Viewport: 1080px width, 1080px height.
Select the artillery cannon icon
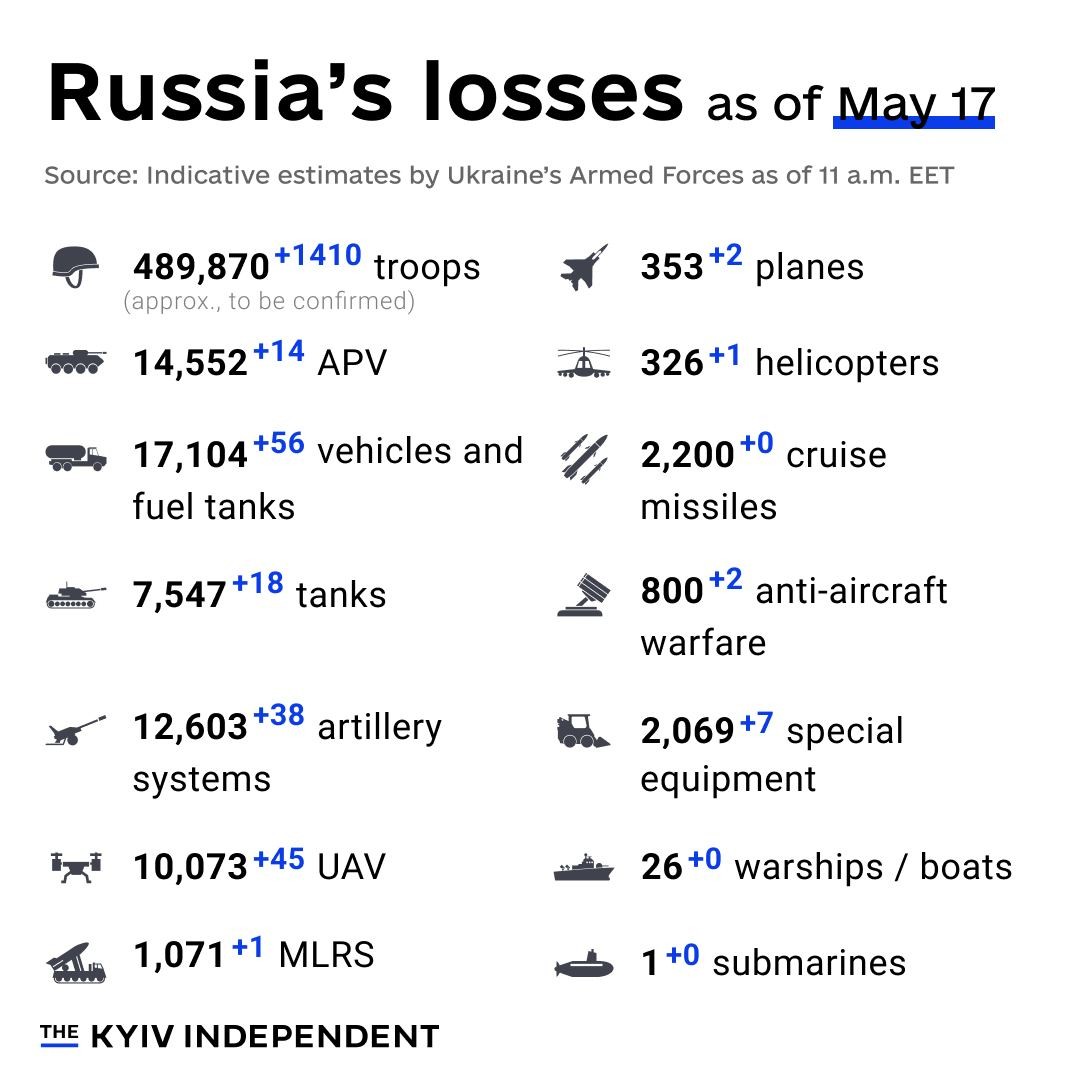(x=76, y=730)
